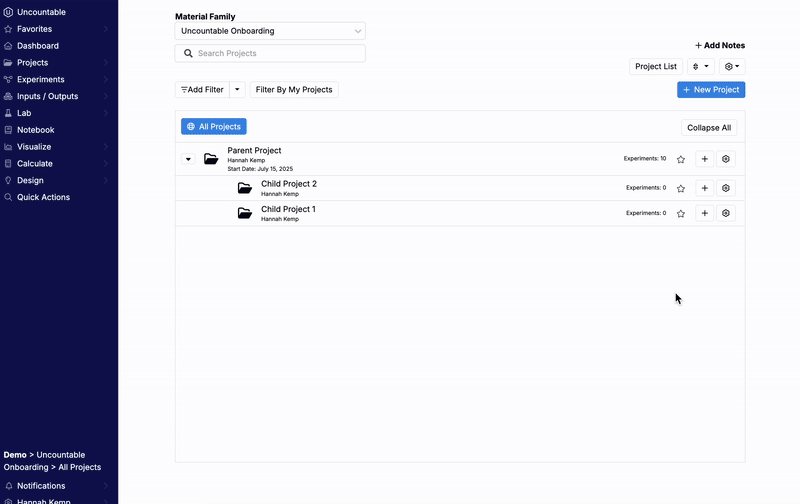
Task: Click plus icon on Parent Project row
Action: tap(704, 159)
